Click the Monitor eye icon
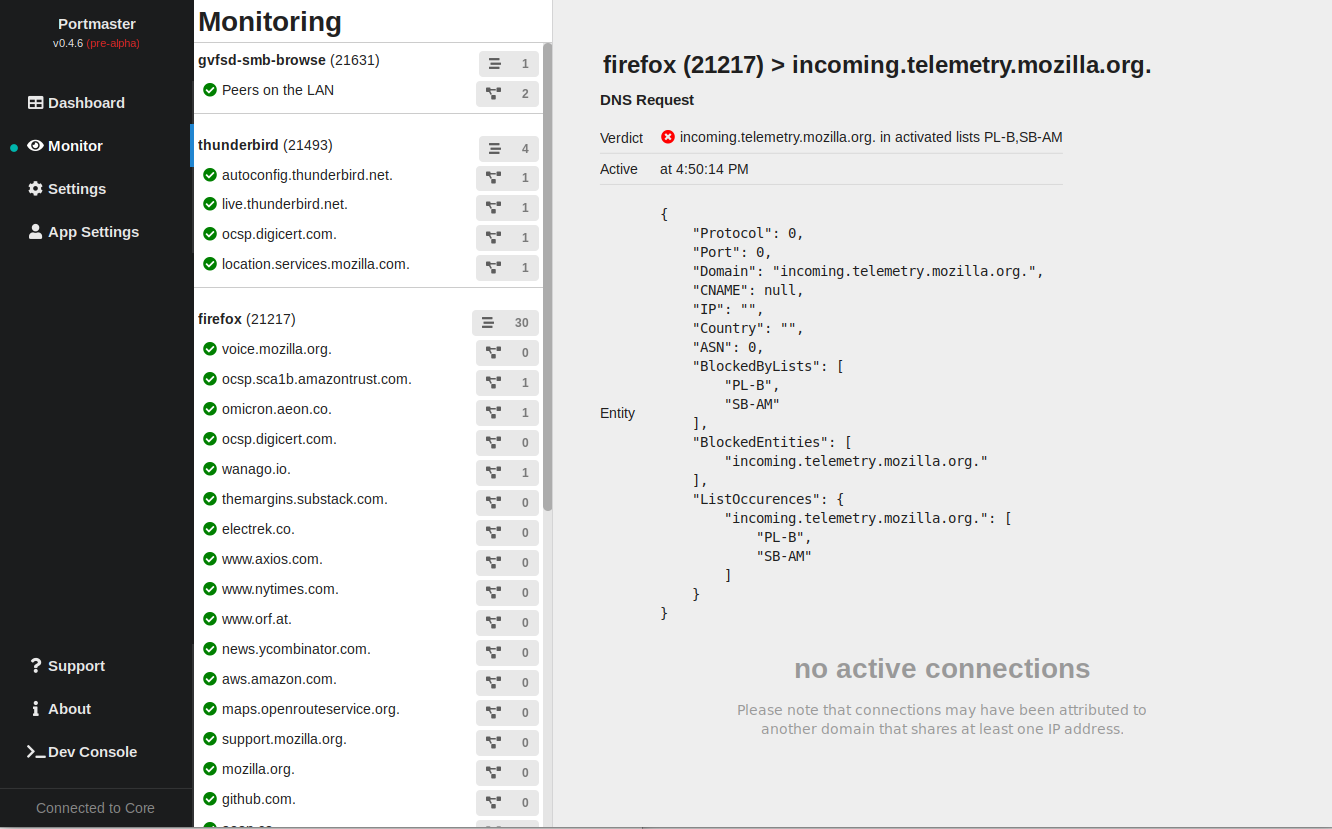Image resolution: width=1332 pixels, height=829 pixels. click(x=35, y=146)
